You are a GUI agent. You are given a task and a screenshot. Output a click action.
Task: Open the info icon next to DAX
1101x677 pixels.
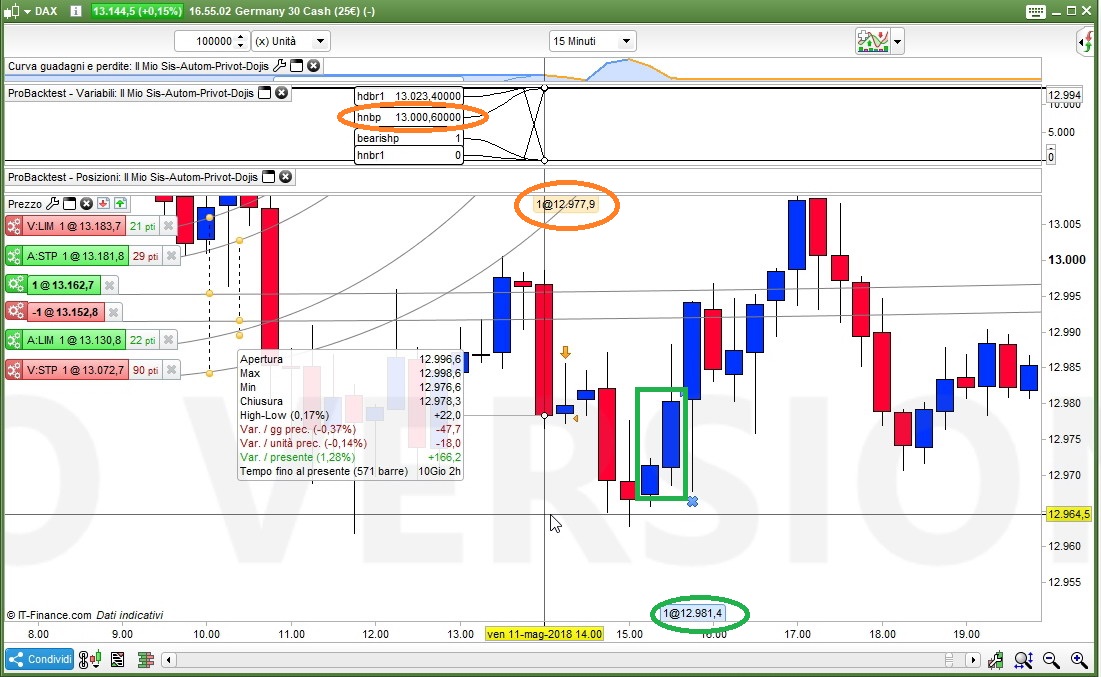click(x=76, y=11)
